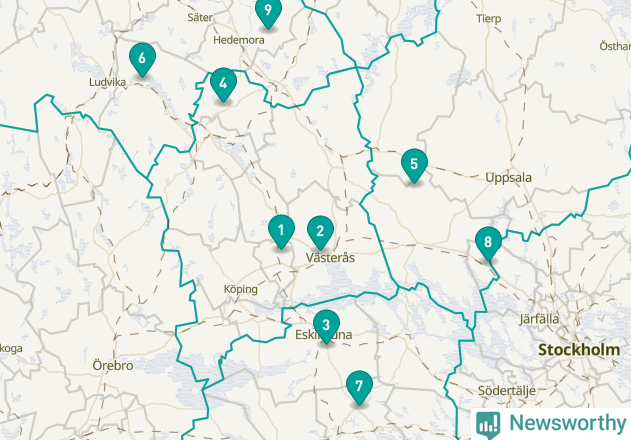Click the number 4 map pin

pyautogui.click(x=223, y=85)
